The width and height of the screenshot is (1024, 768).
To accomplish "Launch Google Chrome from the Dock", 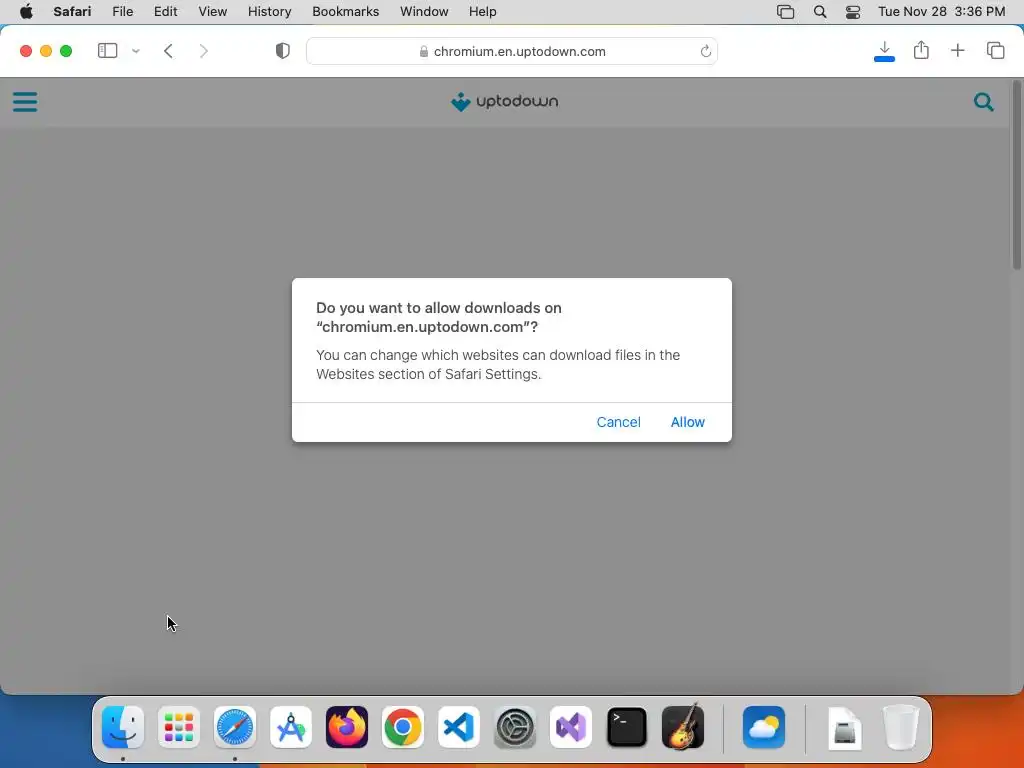I will pyautogui.click(x=403, y=727).
